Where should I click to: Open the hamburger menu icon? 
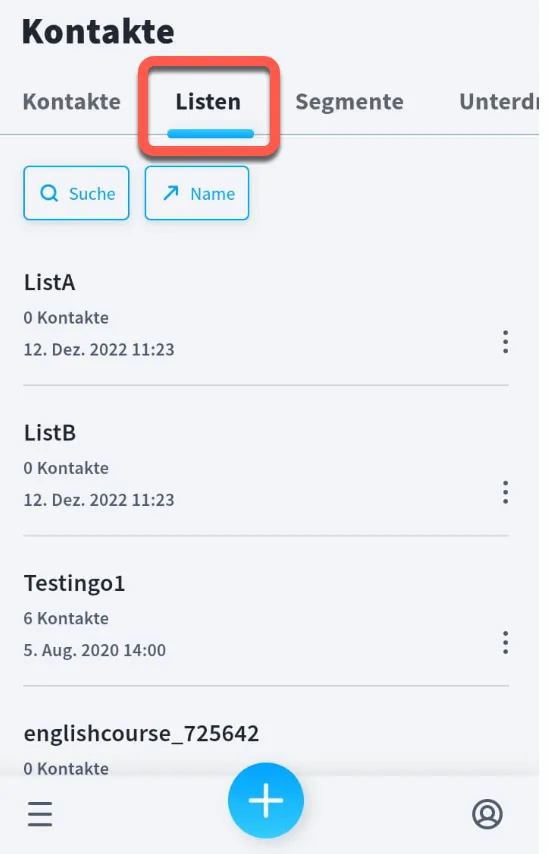(x=40, y=814)
